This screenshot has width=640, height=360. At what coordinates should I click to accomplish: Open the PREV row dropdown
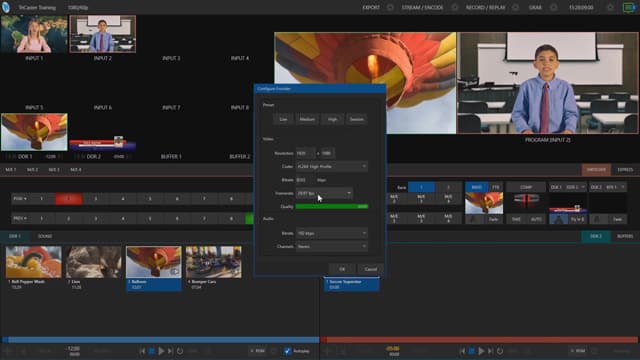[x=20, y=218]
